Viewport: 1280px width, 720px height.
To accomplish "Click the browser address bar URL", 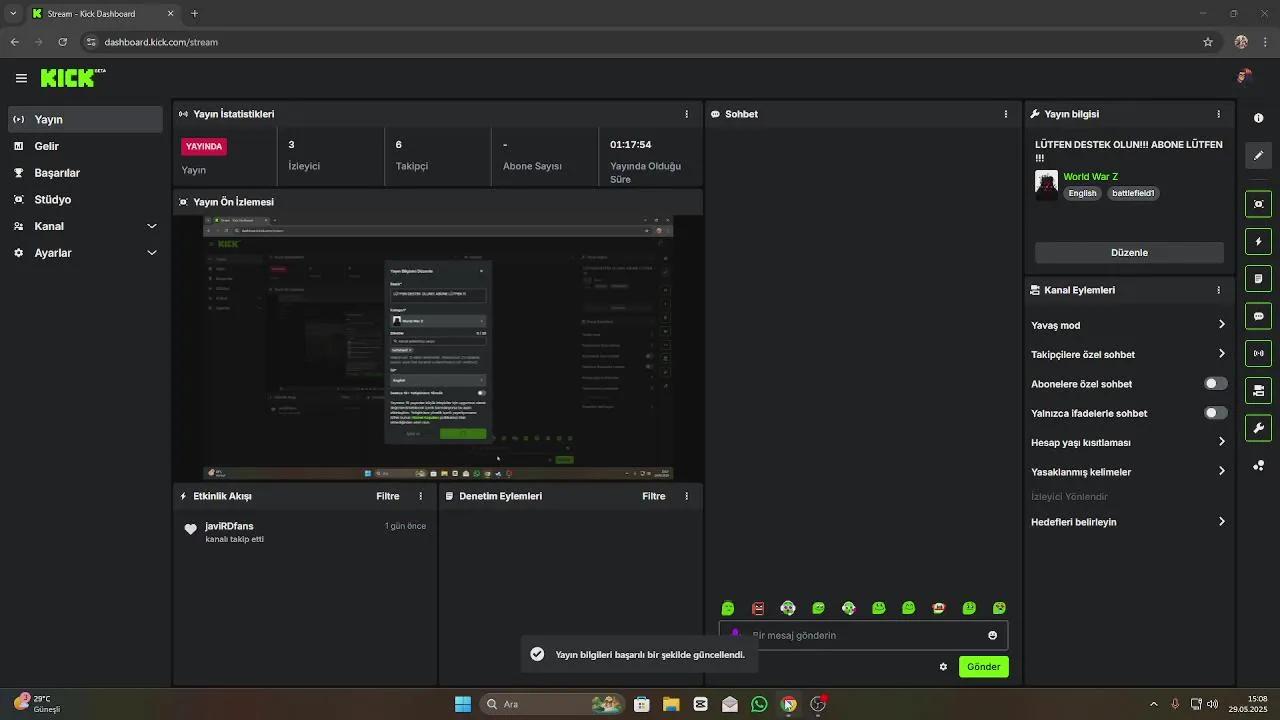I will click(x=161, y=42).
